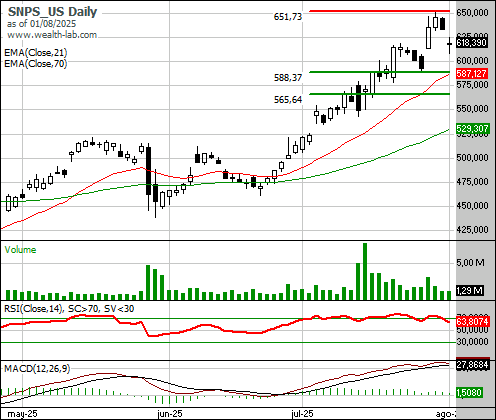The image size is (496, 420).
Task: Click the tallest volume bar in July
Action: pos(365,272)
